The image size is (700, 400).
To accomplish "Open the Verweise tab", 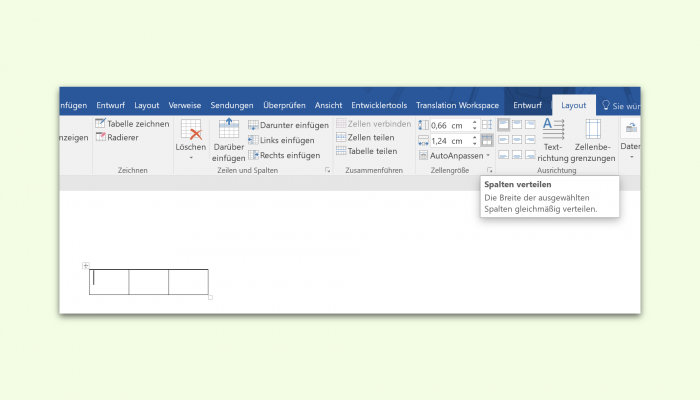I will (184, 105).
